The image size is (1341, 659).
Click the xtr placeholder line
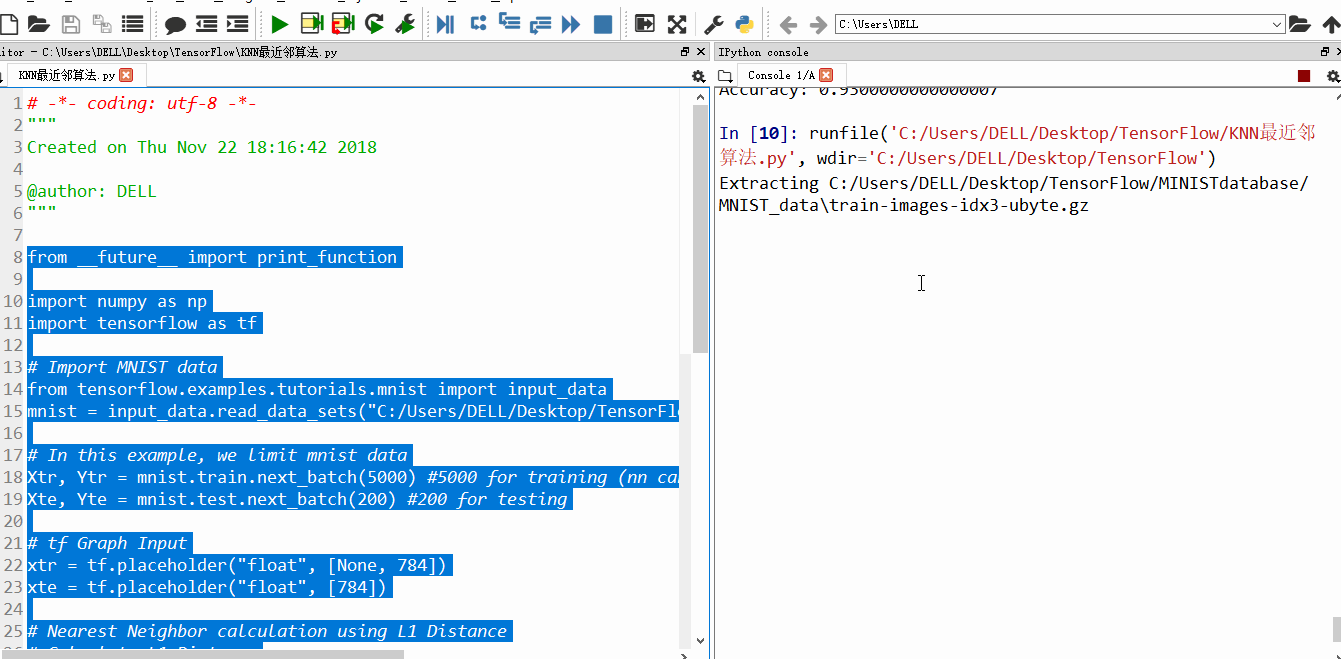click(x=237, y=565)
